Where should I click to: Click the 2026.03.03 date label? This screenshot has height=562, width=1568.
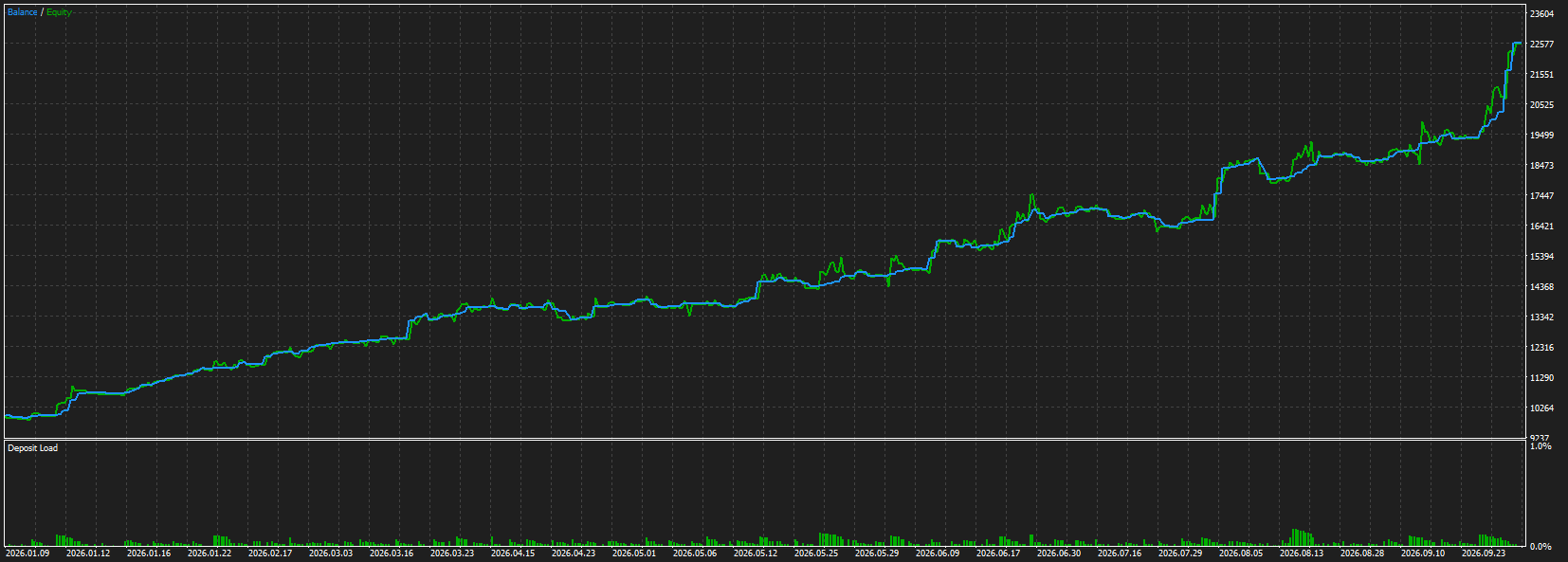[x=331, y=553]
